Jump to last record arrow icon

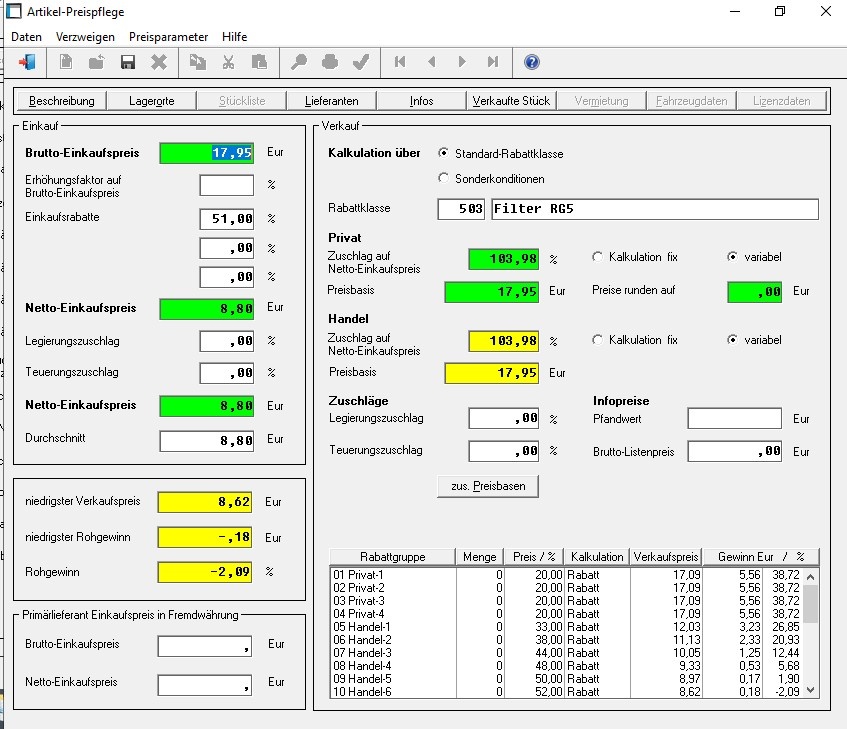coord(493,62)
